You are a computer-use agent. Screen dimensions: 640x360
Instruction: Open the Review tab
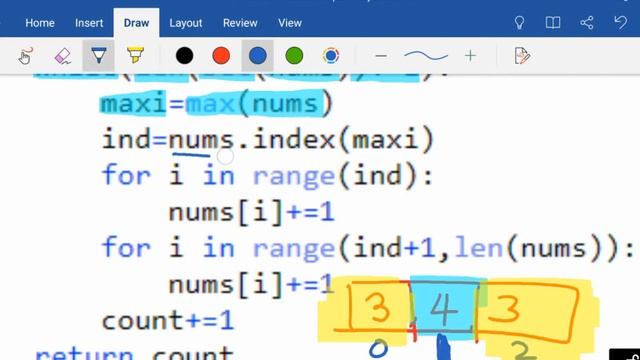240,23
